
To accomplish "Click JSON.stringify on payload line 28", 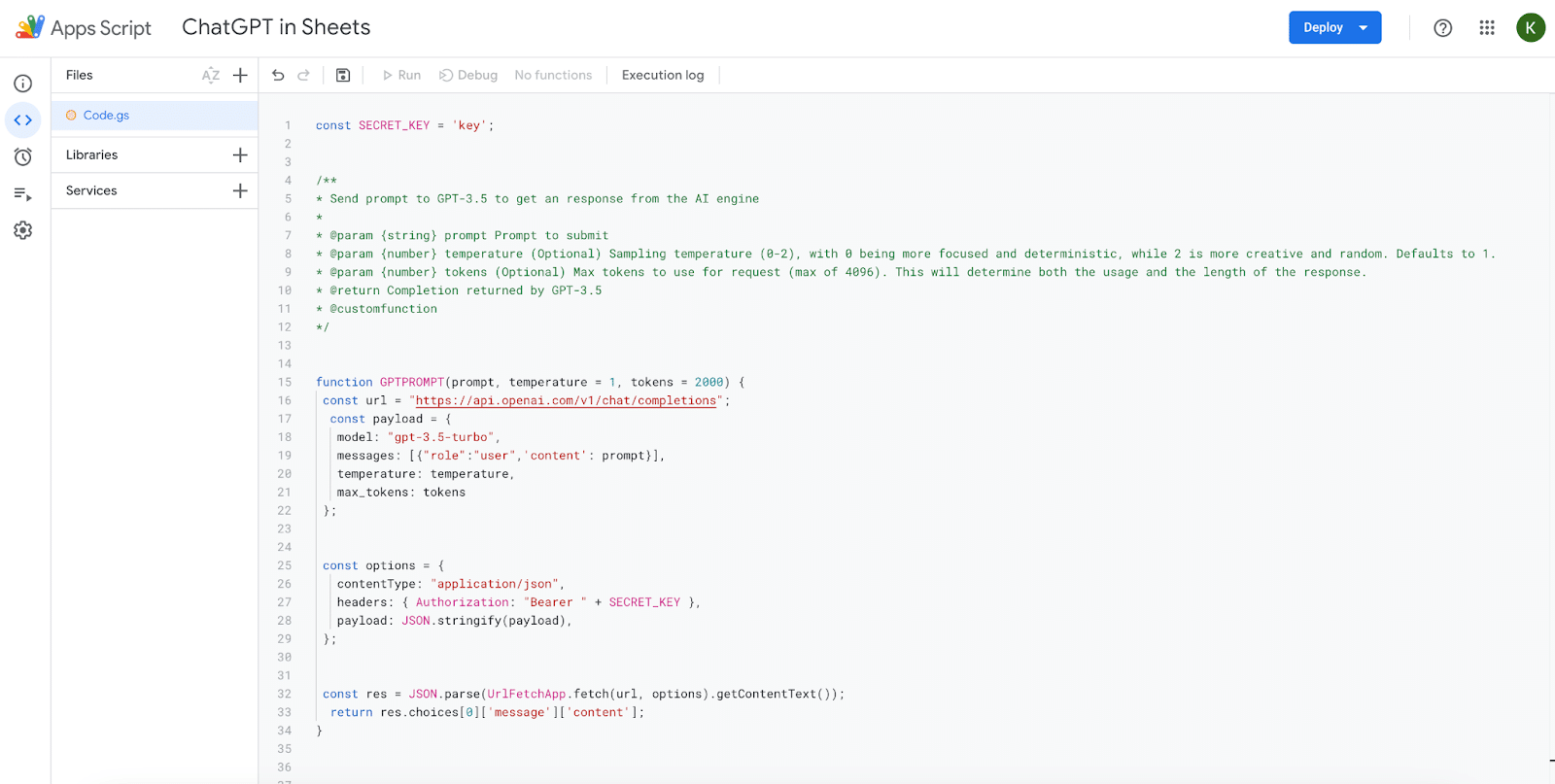I will [452, 621].
